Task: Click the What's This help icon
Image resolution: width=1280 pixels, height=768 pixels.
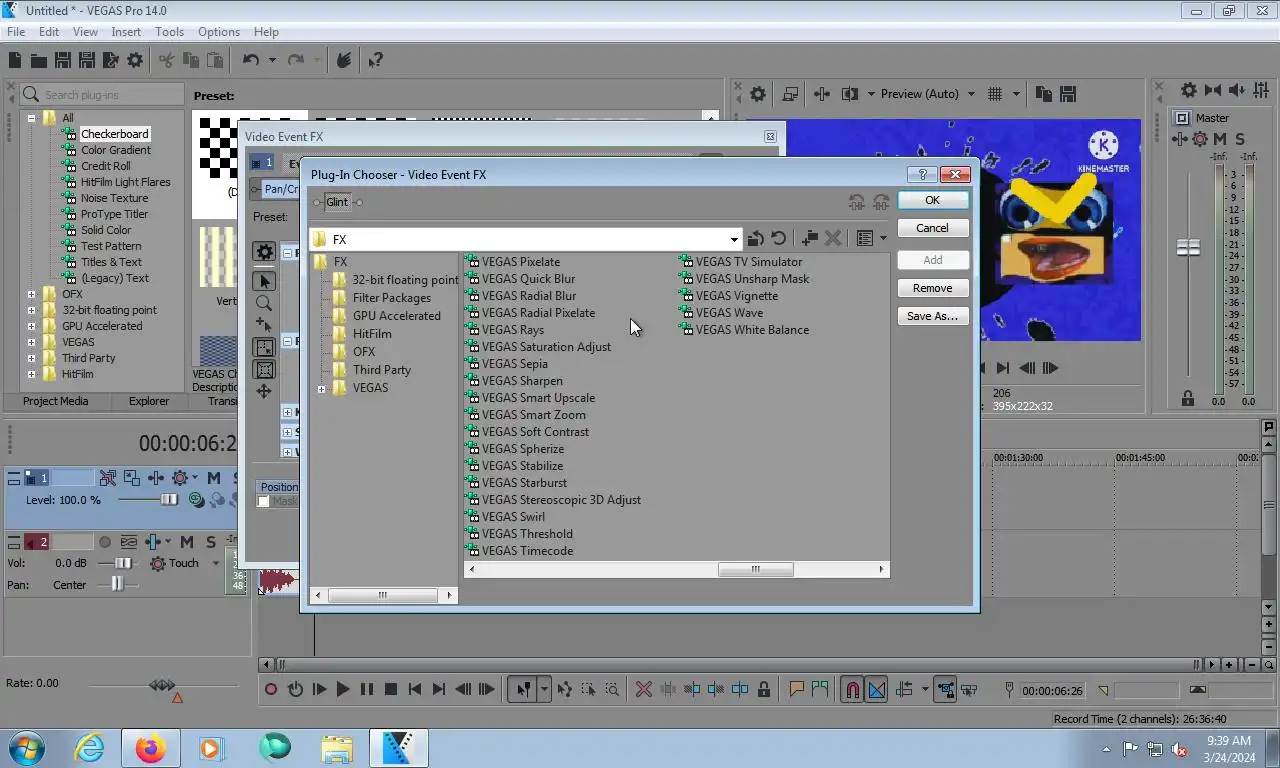Action: tap(375, 61)
